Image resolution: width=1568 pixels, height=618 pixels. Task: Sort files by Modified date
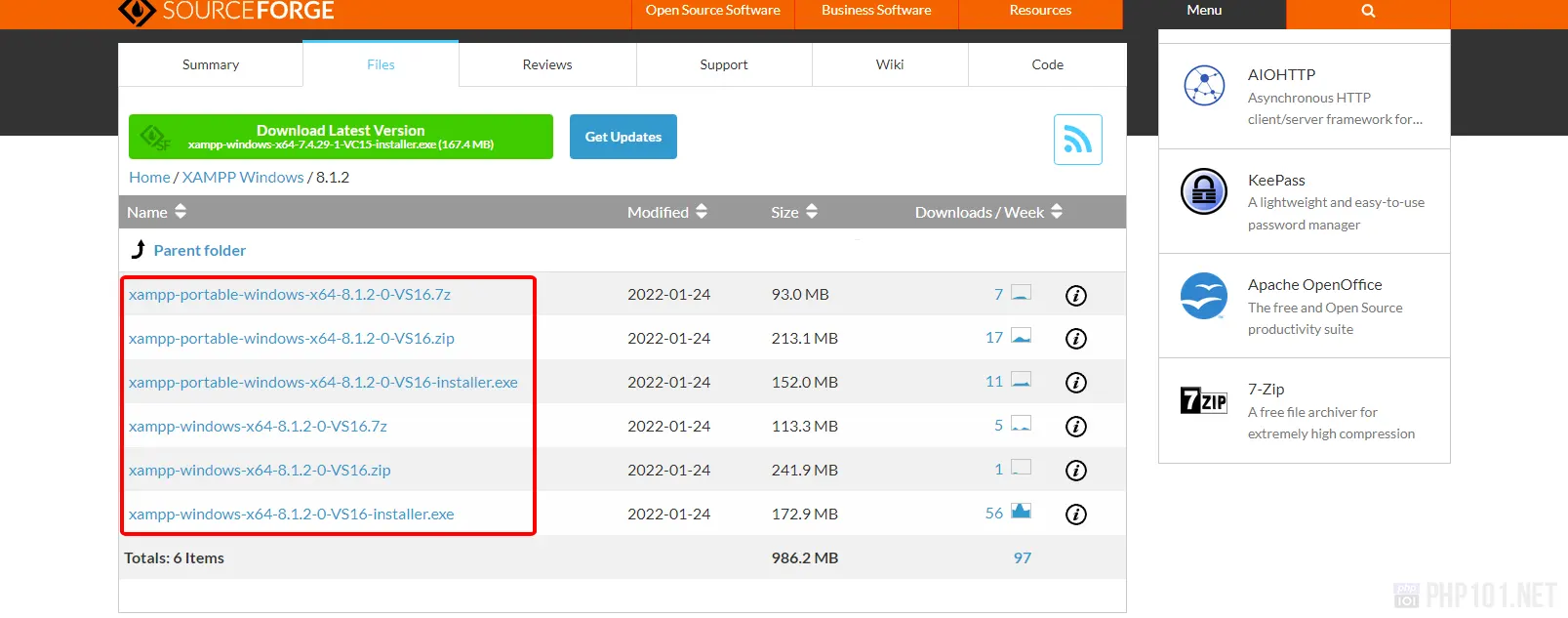click(x=666, y=212)
